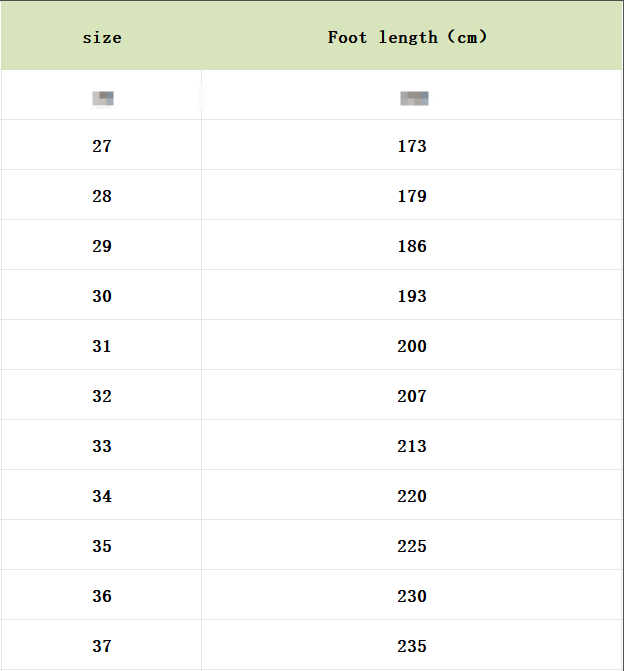
Task: Click the size 37 cell
Action: point(102,646)
